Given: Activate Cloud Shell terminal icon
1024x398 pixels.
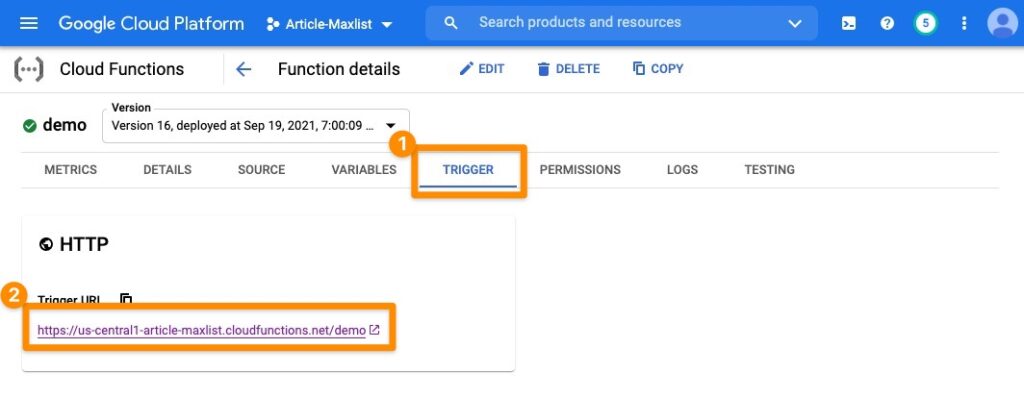Looking at the screenshot, I should [848, 24].
